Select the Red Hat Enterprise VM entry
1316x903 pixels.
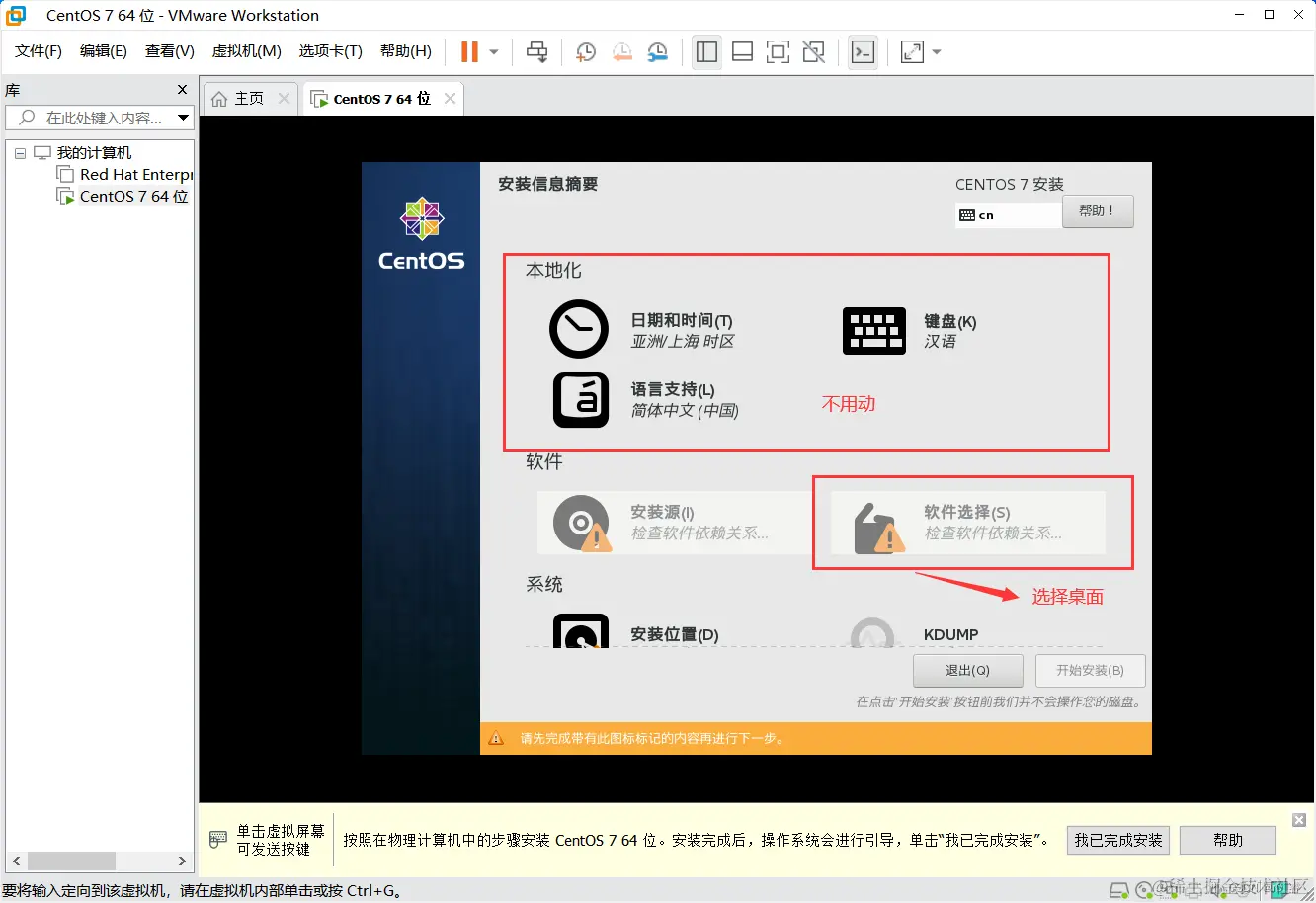click(x=135, y=175)
